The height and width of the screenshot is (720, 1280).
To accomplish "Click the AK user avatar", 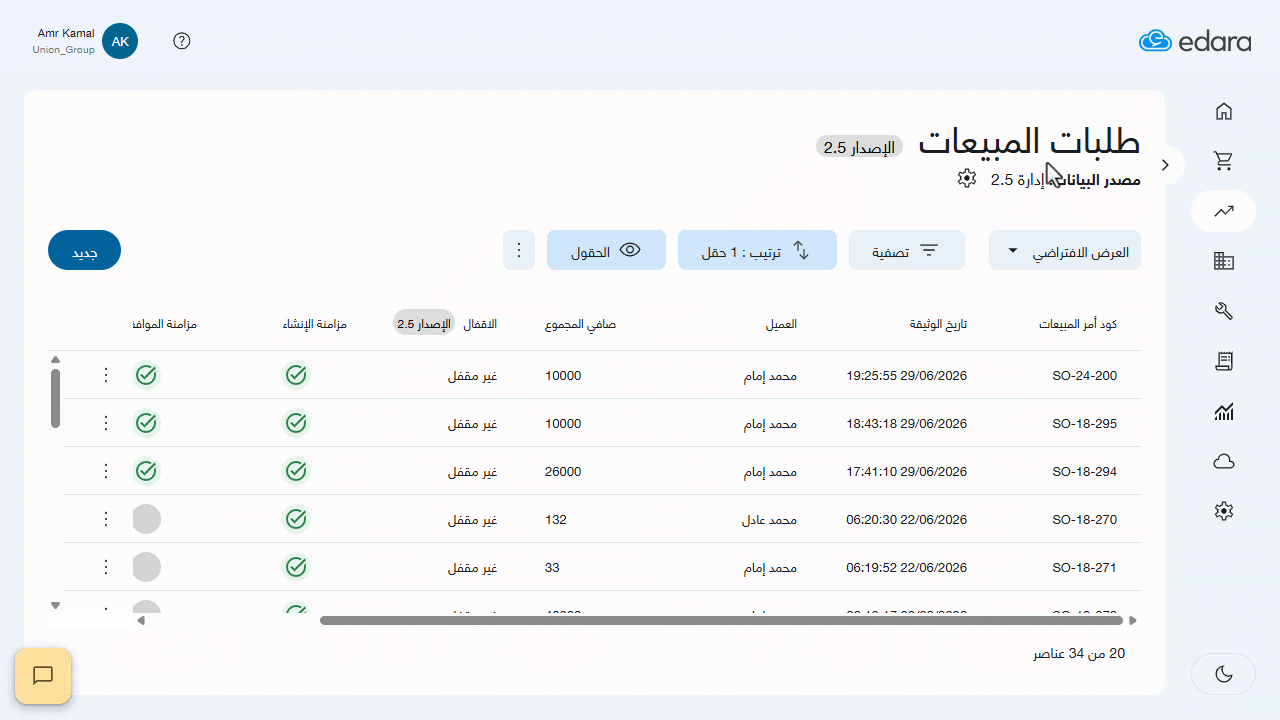I will pos(120,41).
